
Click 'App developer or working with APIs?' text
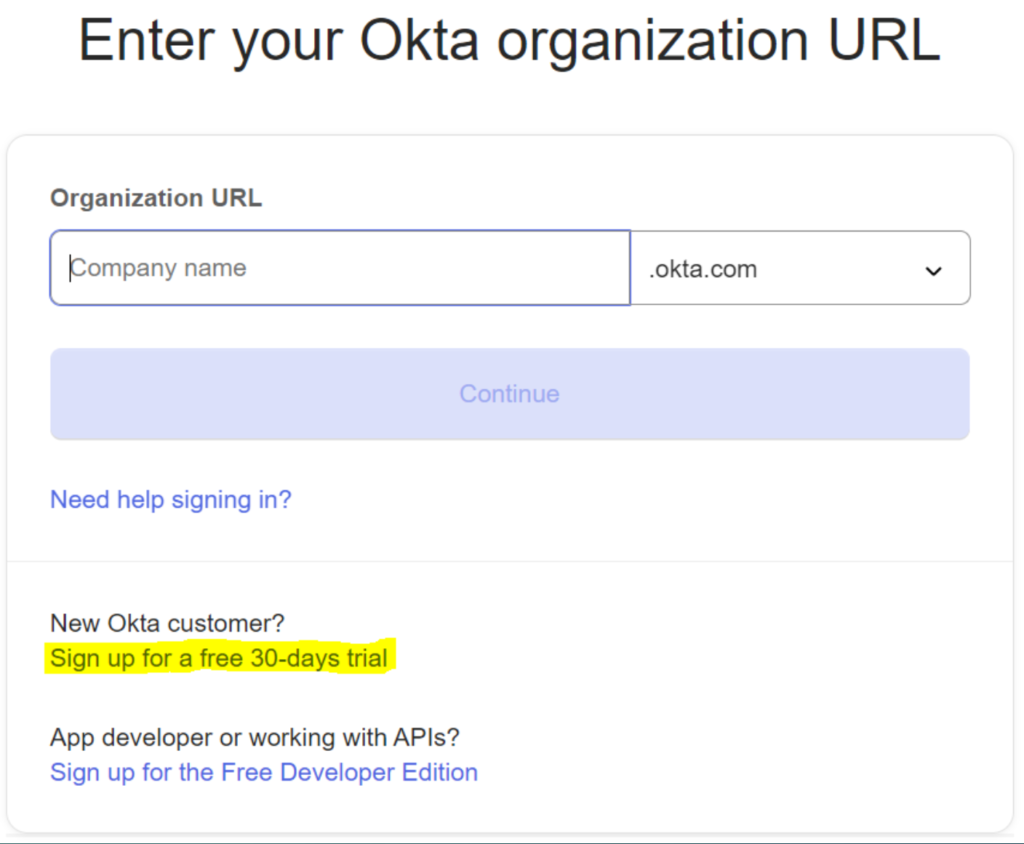(255, 737)
